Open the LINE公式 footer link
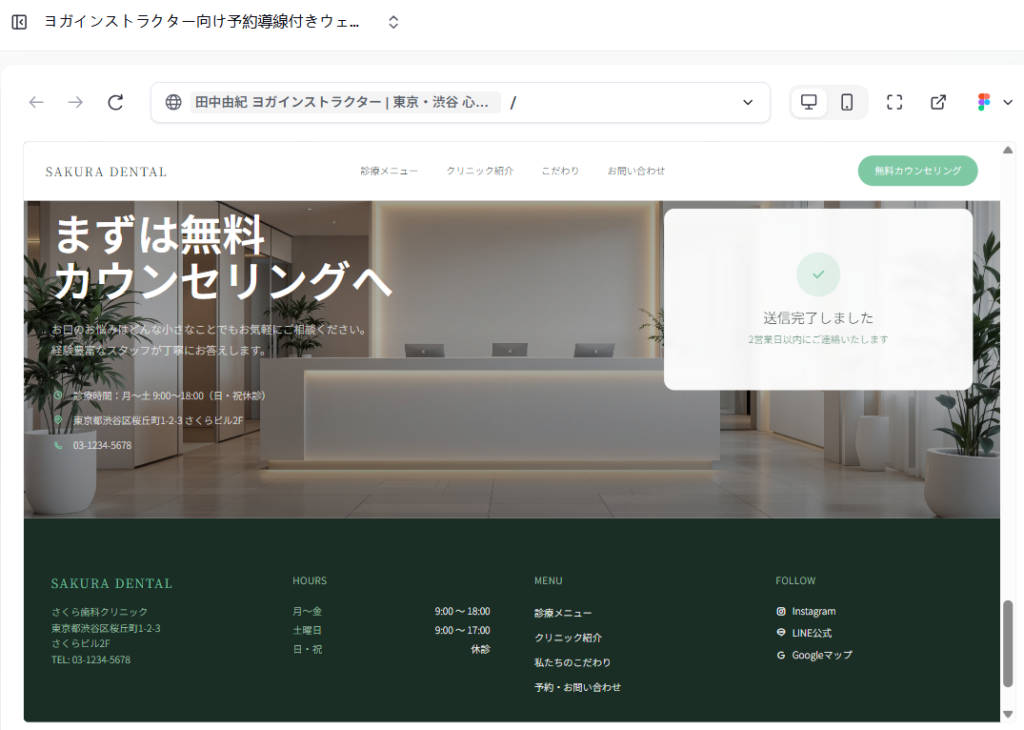 tap(811, 633)
